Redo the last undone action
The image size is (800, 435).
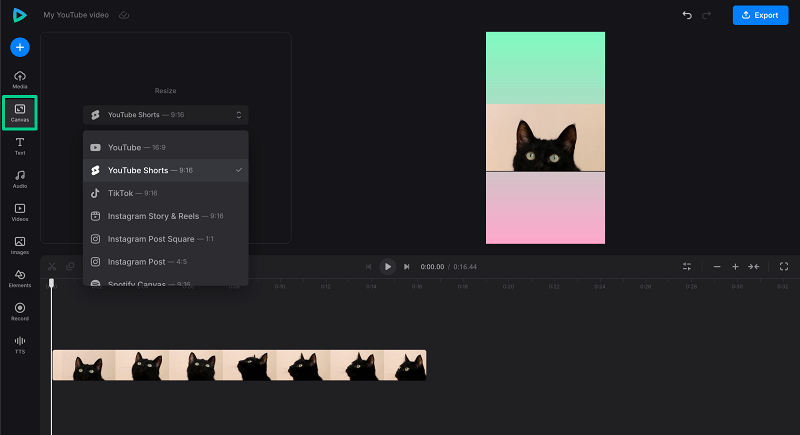(707, 15)
